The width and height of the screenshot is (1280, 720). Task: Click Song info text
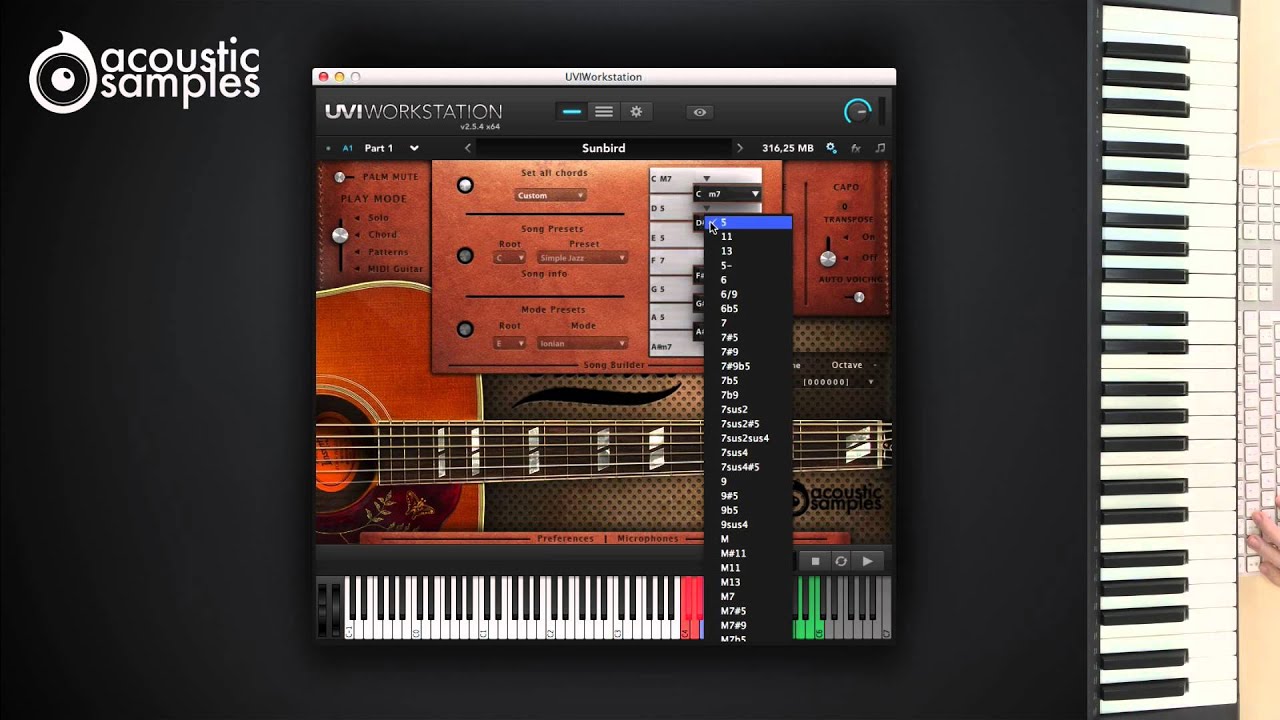[544, 273]
